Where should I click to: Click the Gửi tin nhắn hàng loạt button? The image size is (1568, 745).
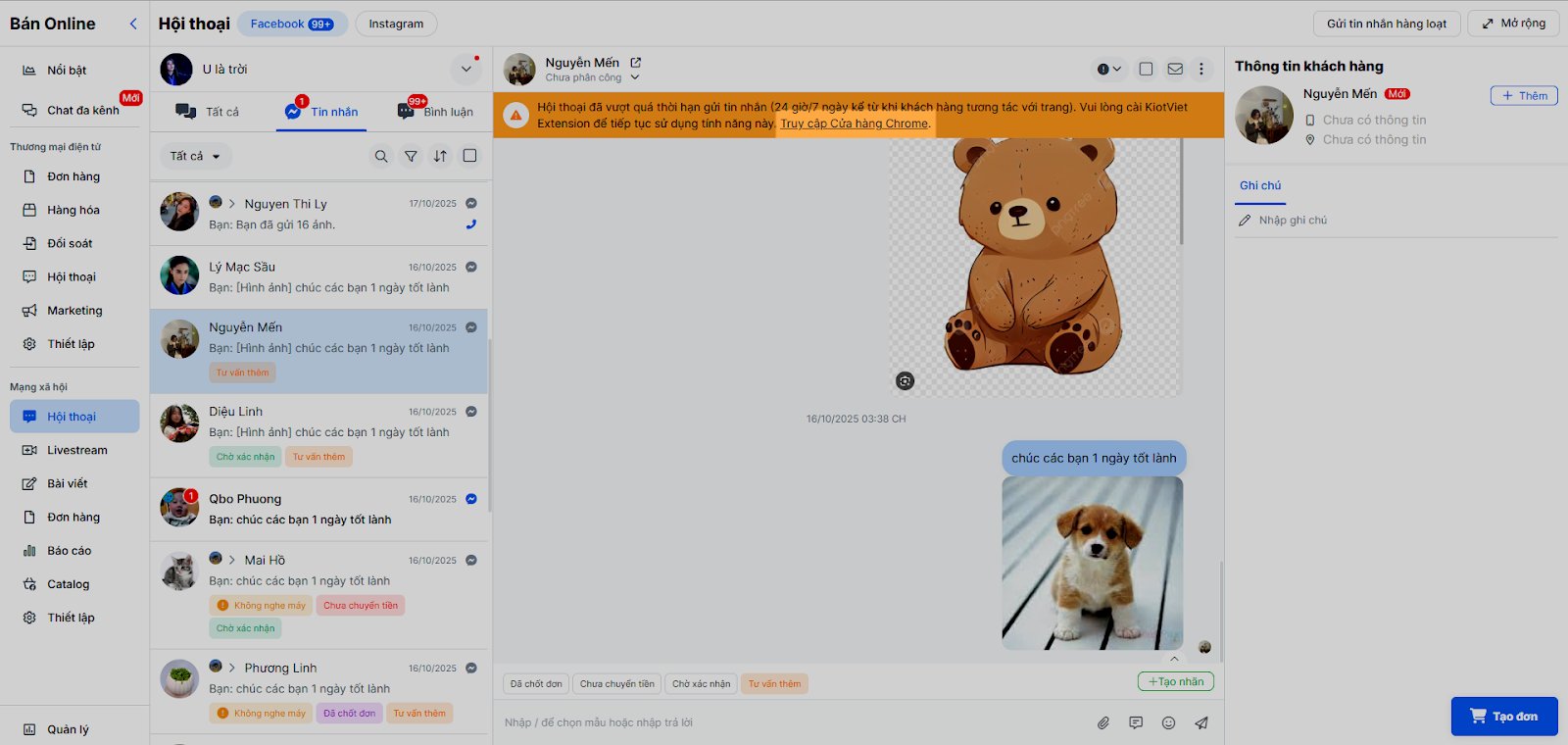(1387, 24)
